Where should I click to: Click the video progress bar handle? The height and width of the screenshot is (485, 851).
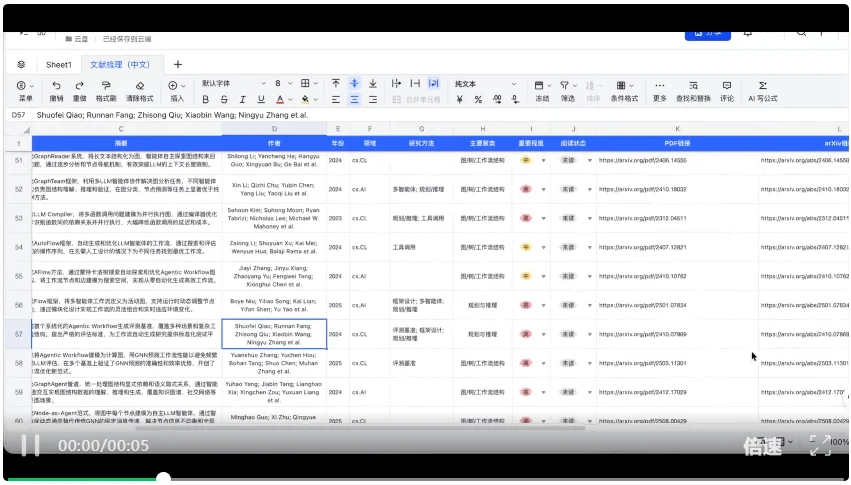tap(163, 478)
